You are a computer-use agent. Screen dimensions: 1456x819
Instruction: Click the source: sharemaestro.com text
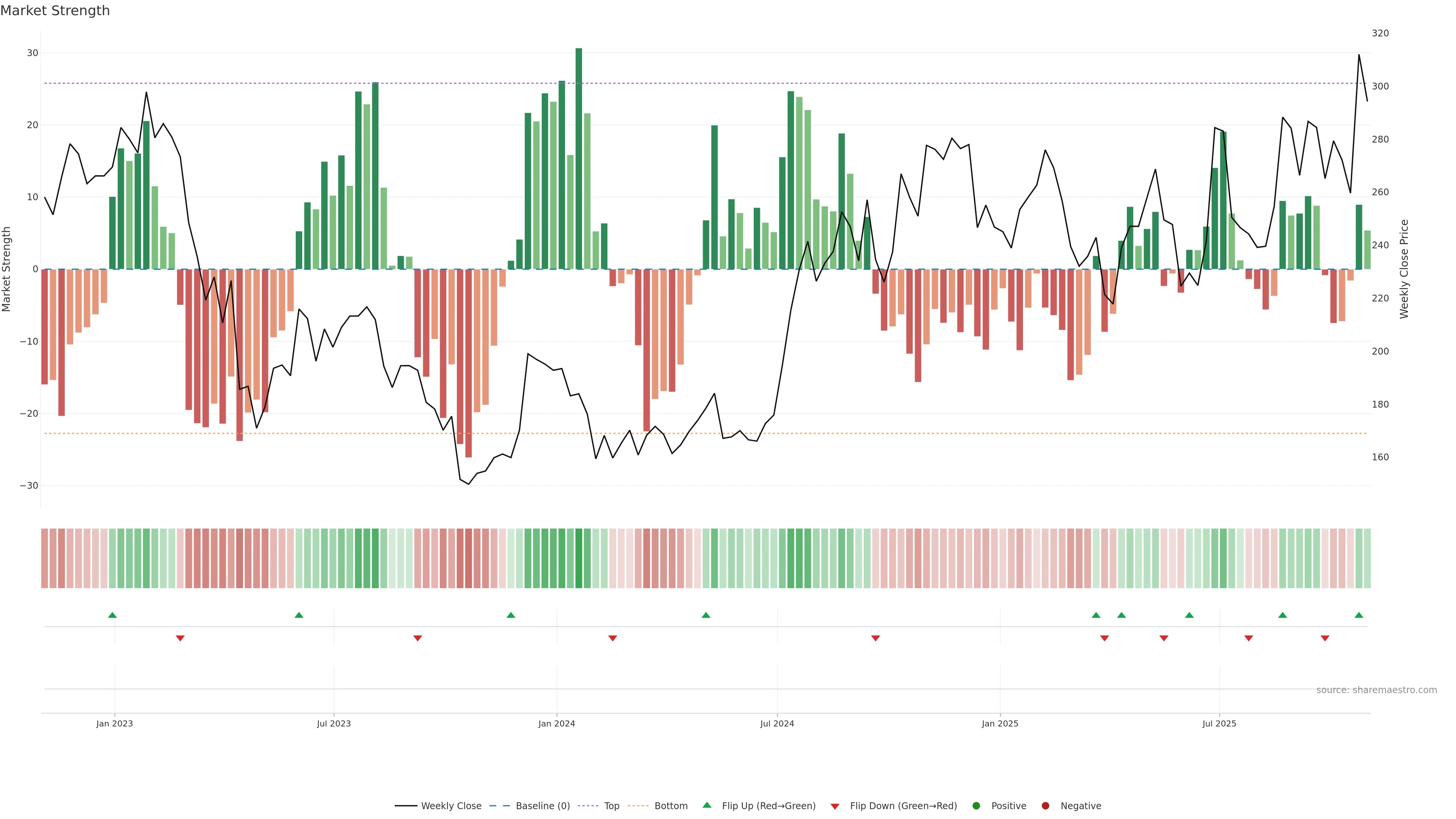[x=1376, y=690]
